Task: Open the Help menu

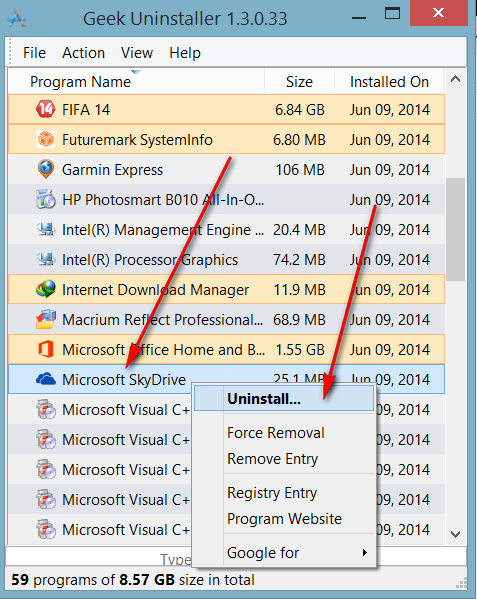Action: pyautogui.click(x=185, y=53)
